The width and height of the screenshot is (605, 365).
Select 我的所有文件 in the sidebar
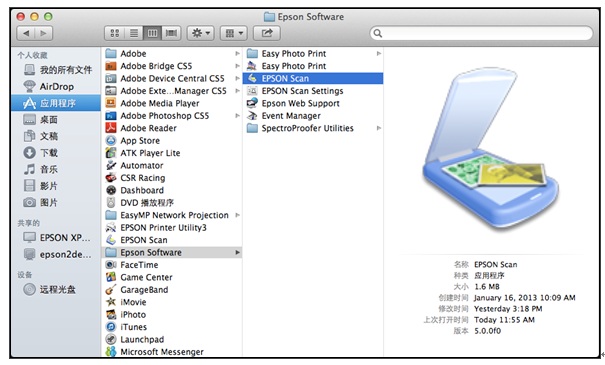tap(56, 70)
